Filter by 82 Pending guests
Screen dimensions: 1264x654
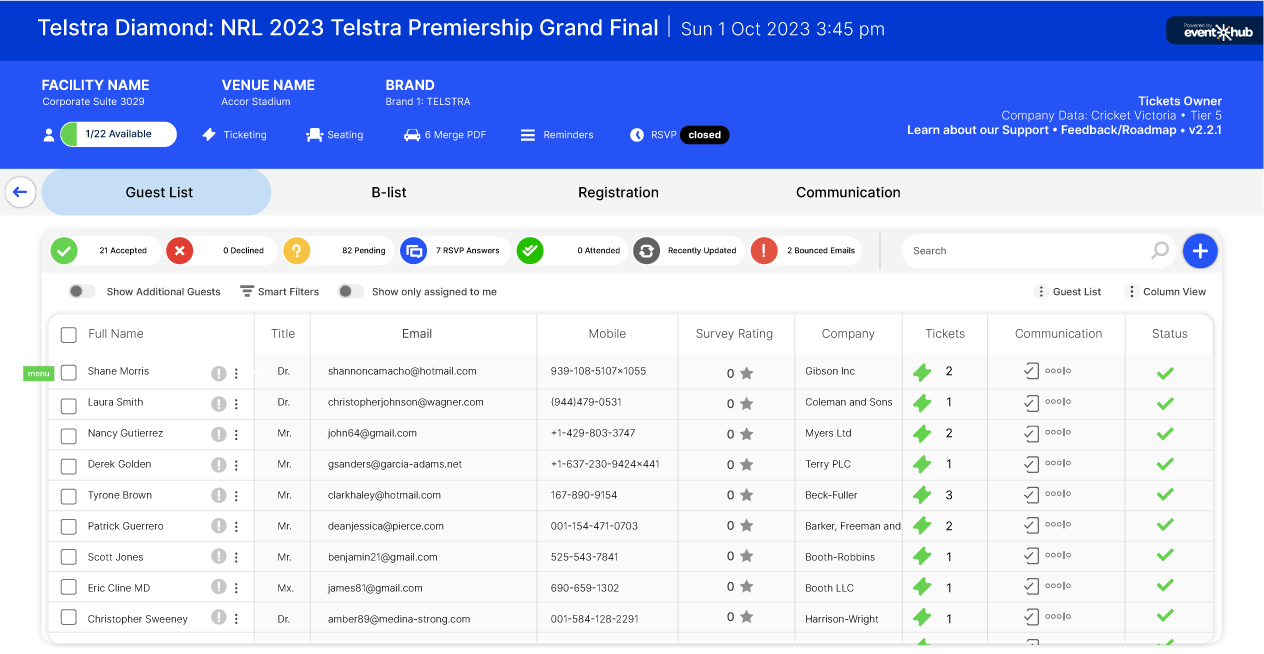tap(337, 251)
